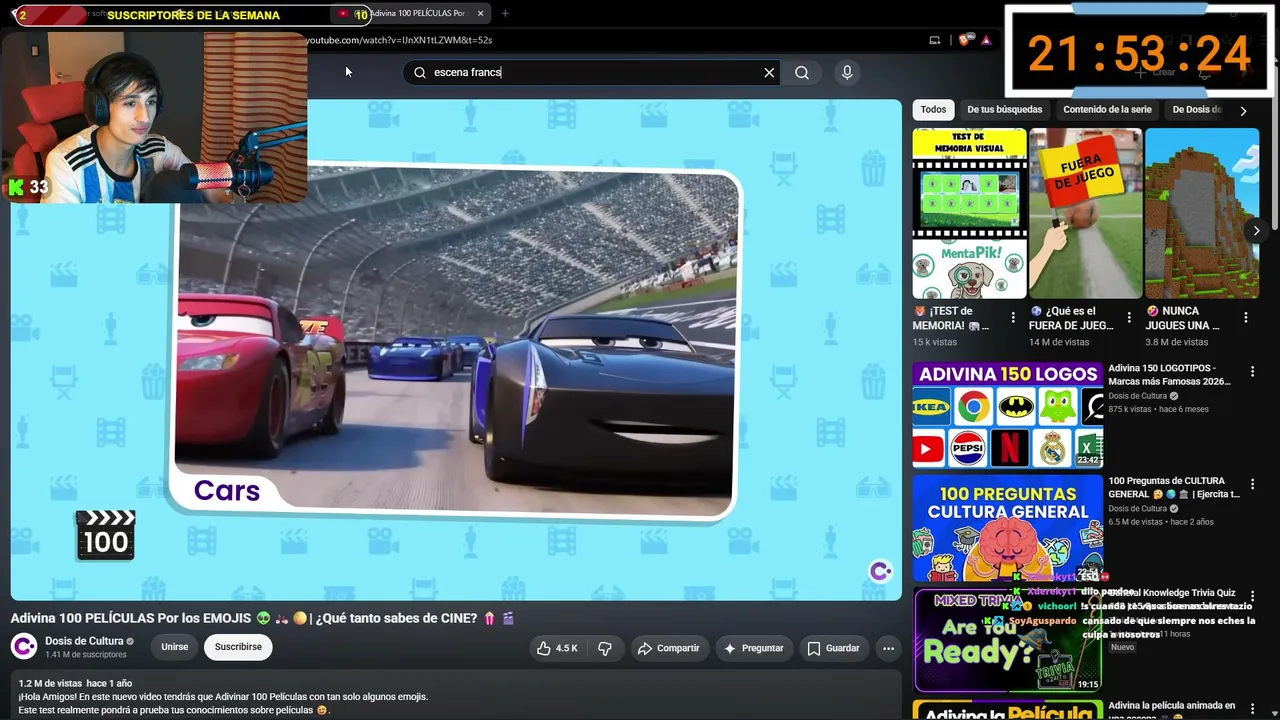
Task: Select the De tus búsquedas chip
Action: [1005, 110]
